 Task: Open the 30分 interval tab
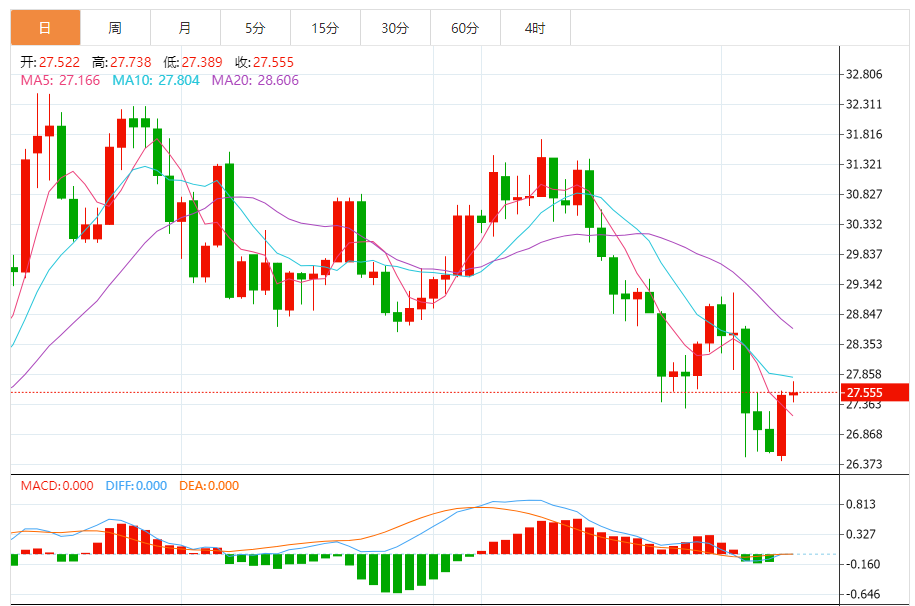(x=396, y=27)
